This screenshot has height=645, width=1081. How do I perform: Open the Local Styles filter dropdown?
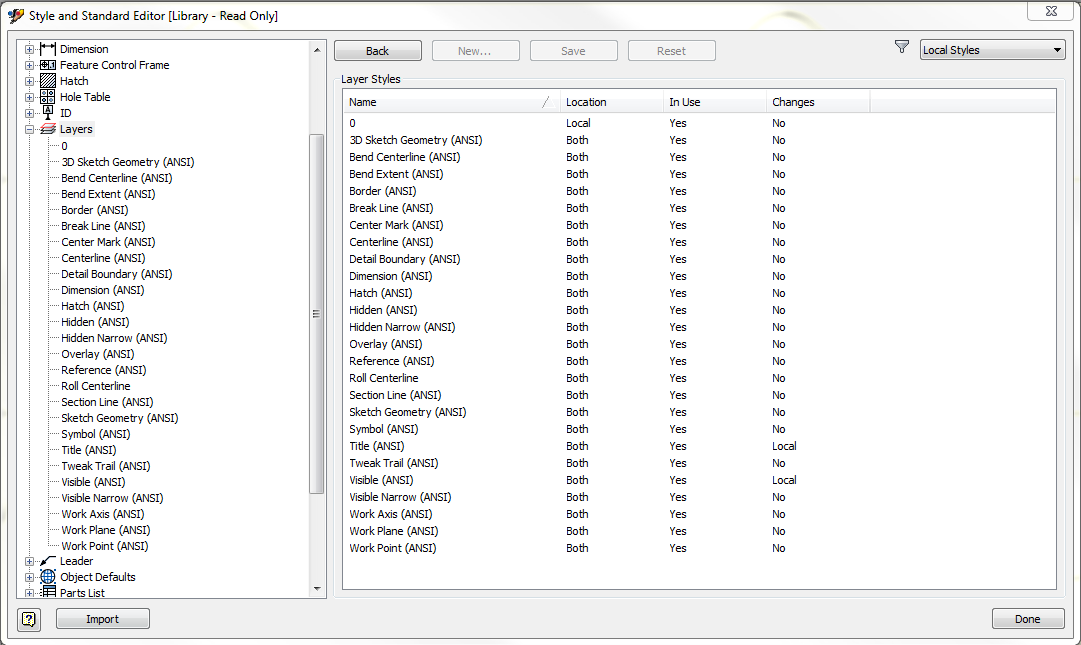click(993, 50)
